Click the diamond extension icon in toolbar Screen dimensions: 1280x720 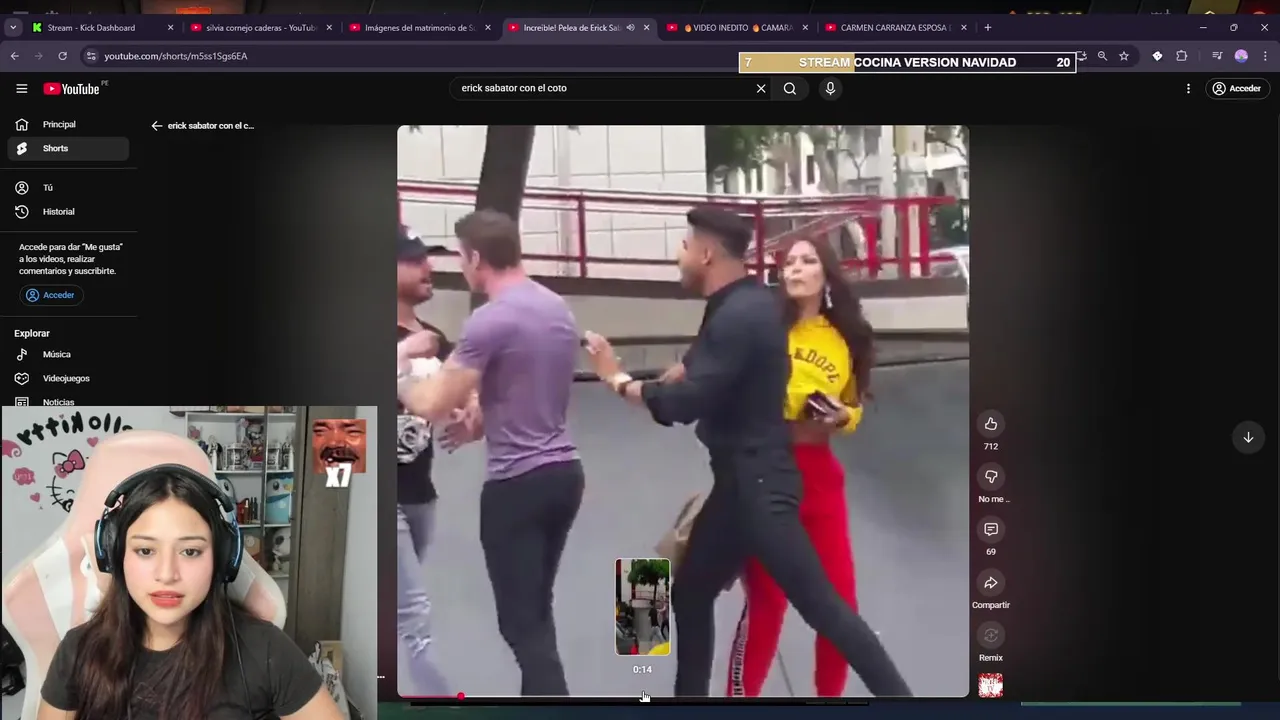tap(1157, 56)
